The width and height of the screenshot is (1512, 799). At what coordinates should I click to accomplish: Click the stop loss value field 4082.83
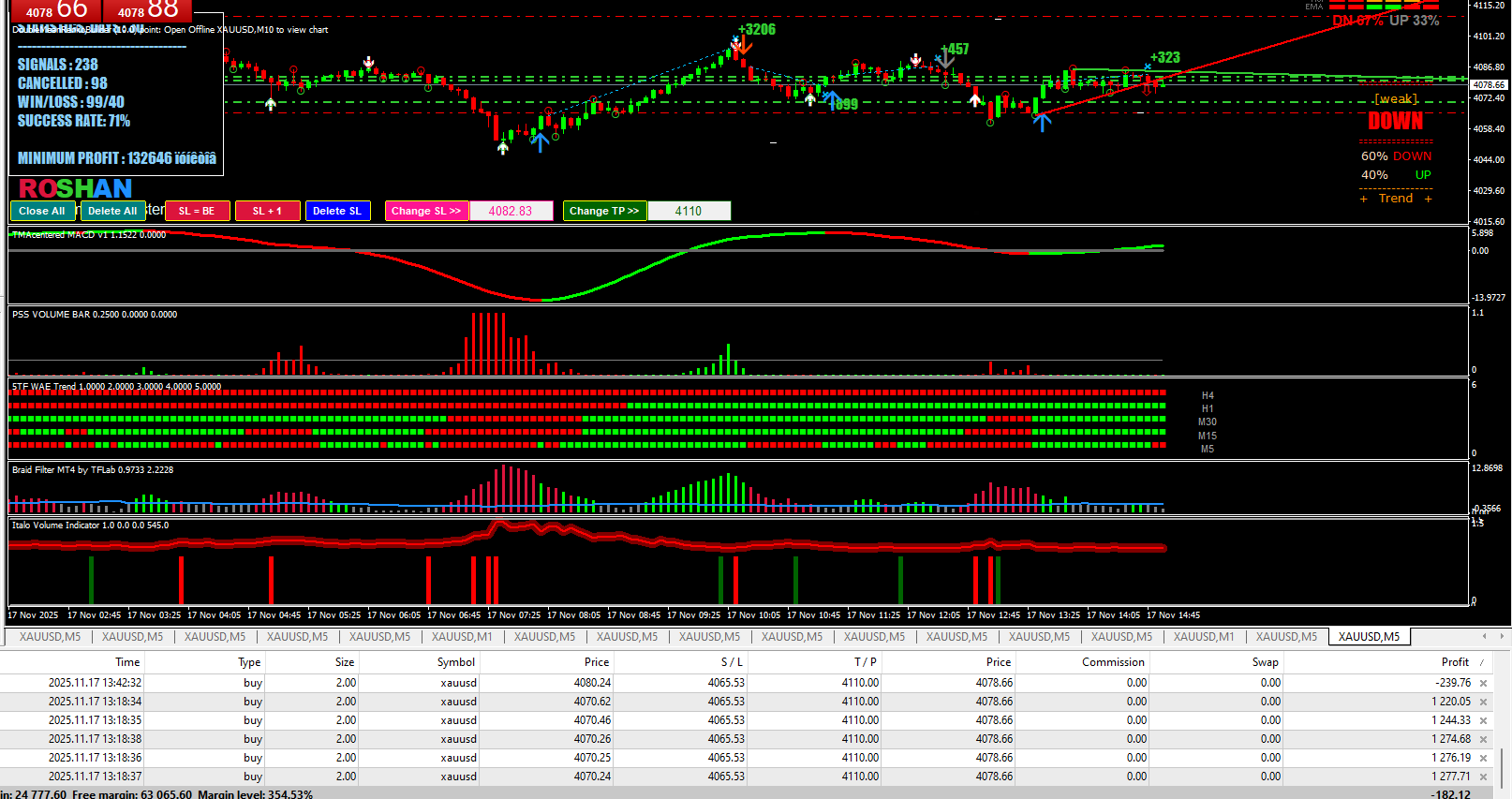coord(511,212)
